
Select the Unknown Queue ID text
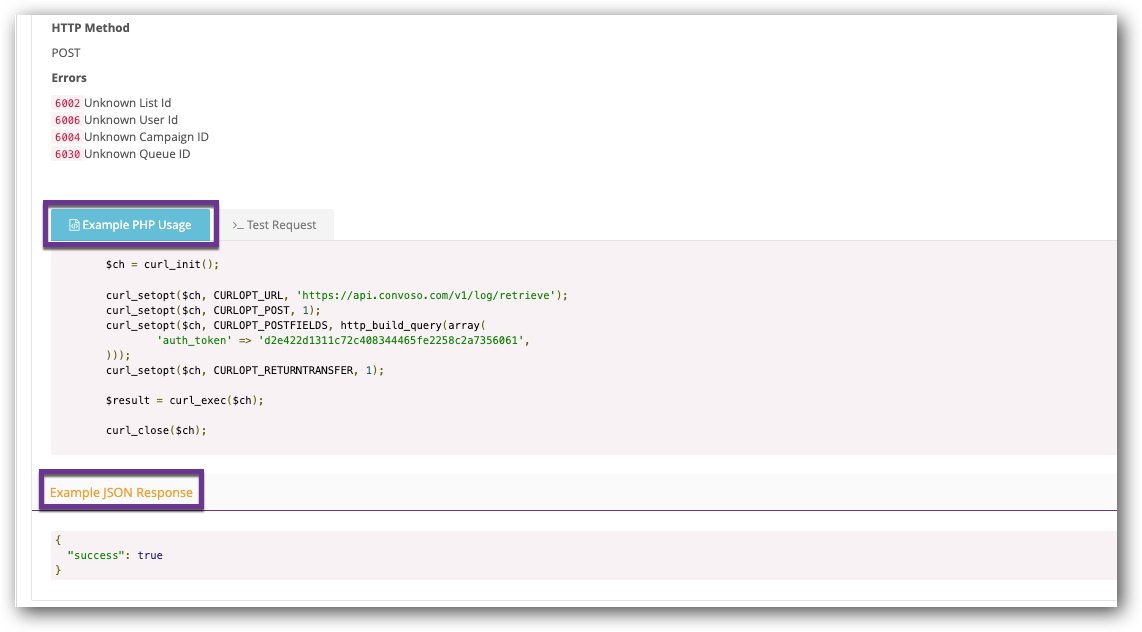coord(137,154)
